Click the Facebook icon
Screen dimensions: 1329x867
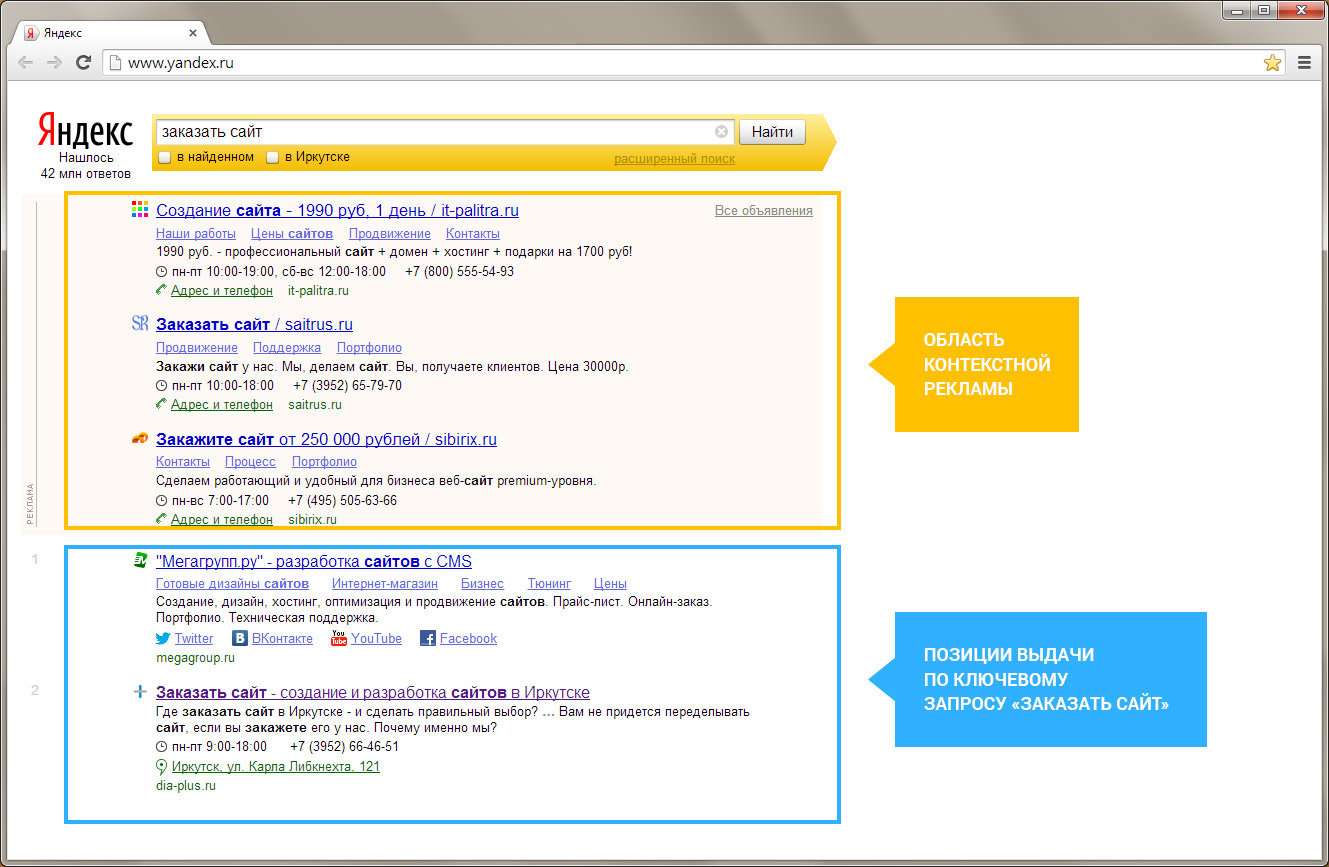pyautogui.click(x=428, y=638)
